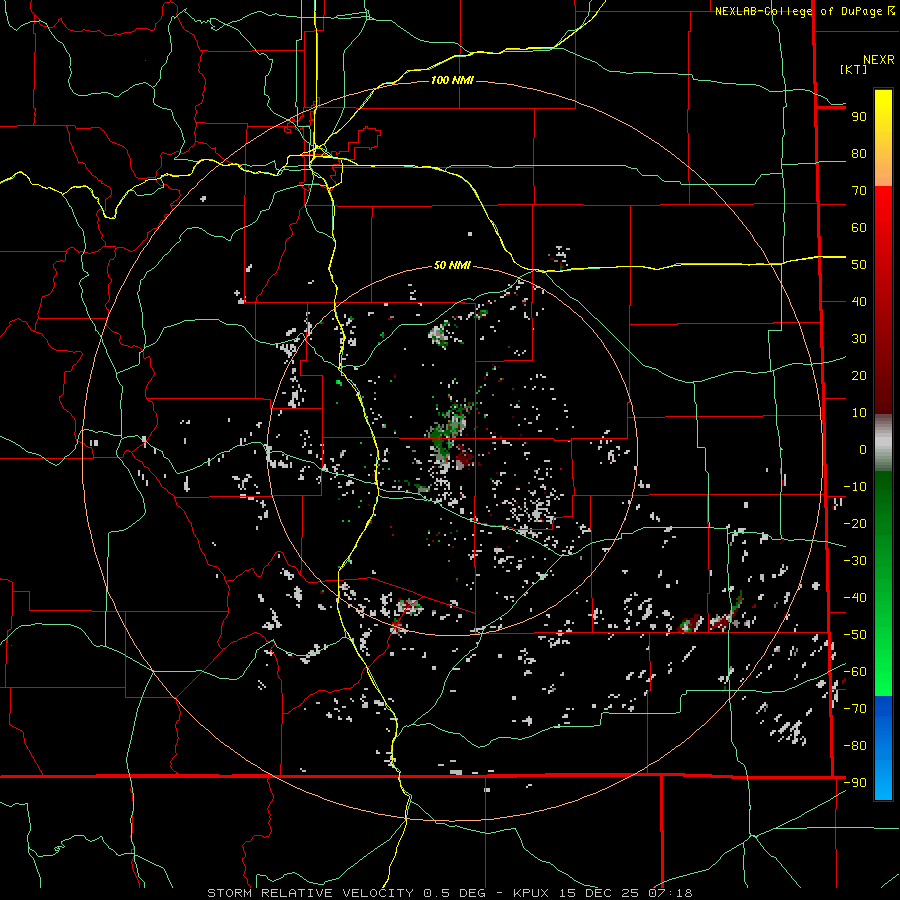Click the 30 value on the velocity scale
The height and width of the screenshot is (900, 900).
[859, 339]
